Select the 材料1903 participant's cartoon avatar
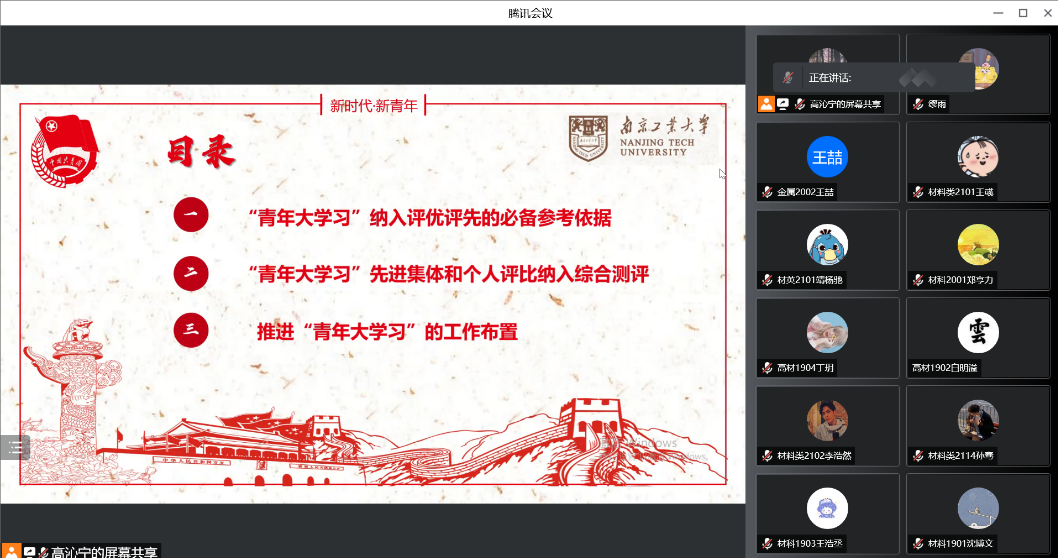Screen dimensions: 1058x558 (x=827, y=508)
